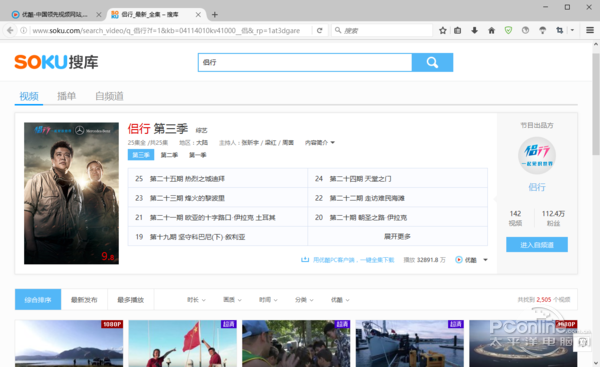Image resolution: width=600 pixels, height=367 pixels.
Task: Click the 侣行 channel round avatar
Action: pos(537,155)
